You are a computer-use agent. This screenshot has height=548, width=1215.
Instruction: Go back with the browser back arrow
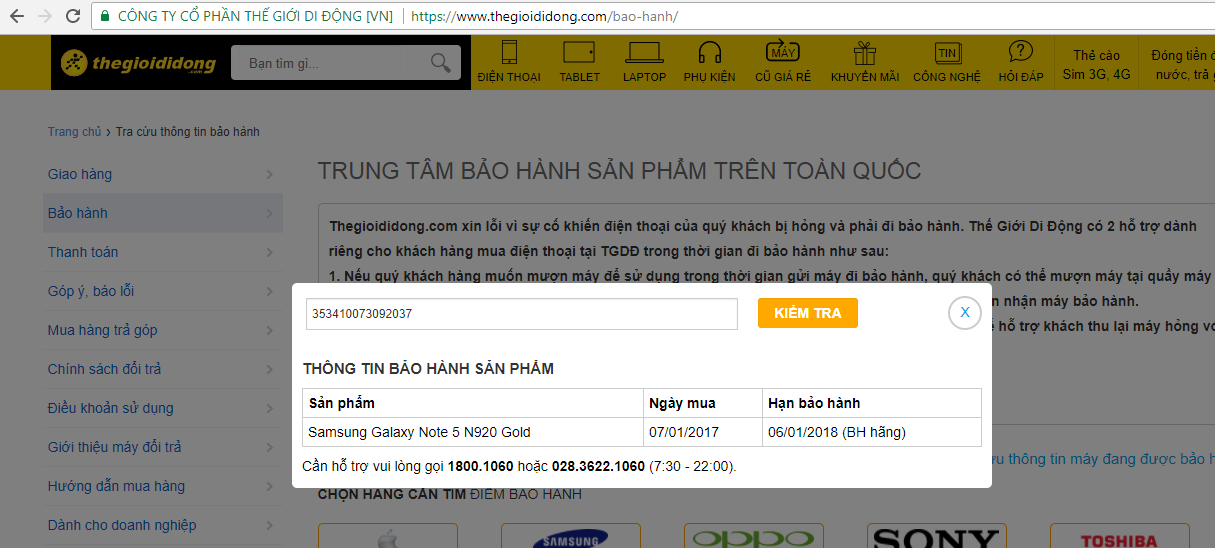[17, 17]
